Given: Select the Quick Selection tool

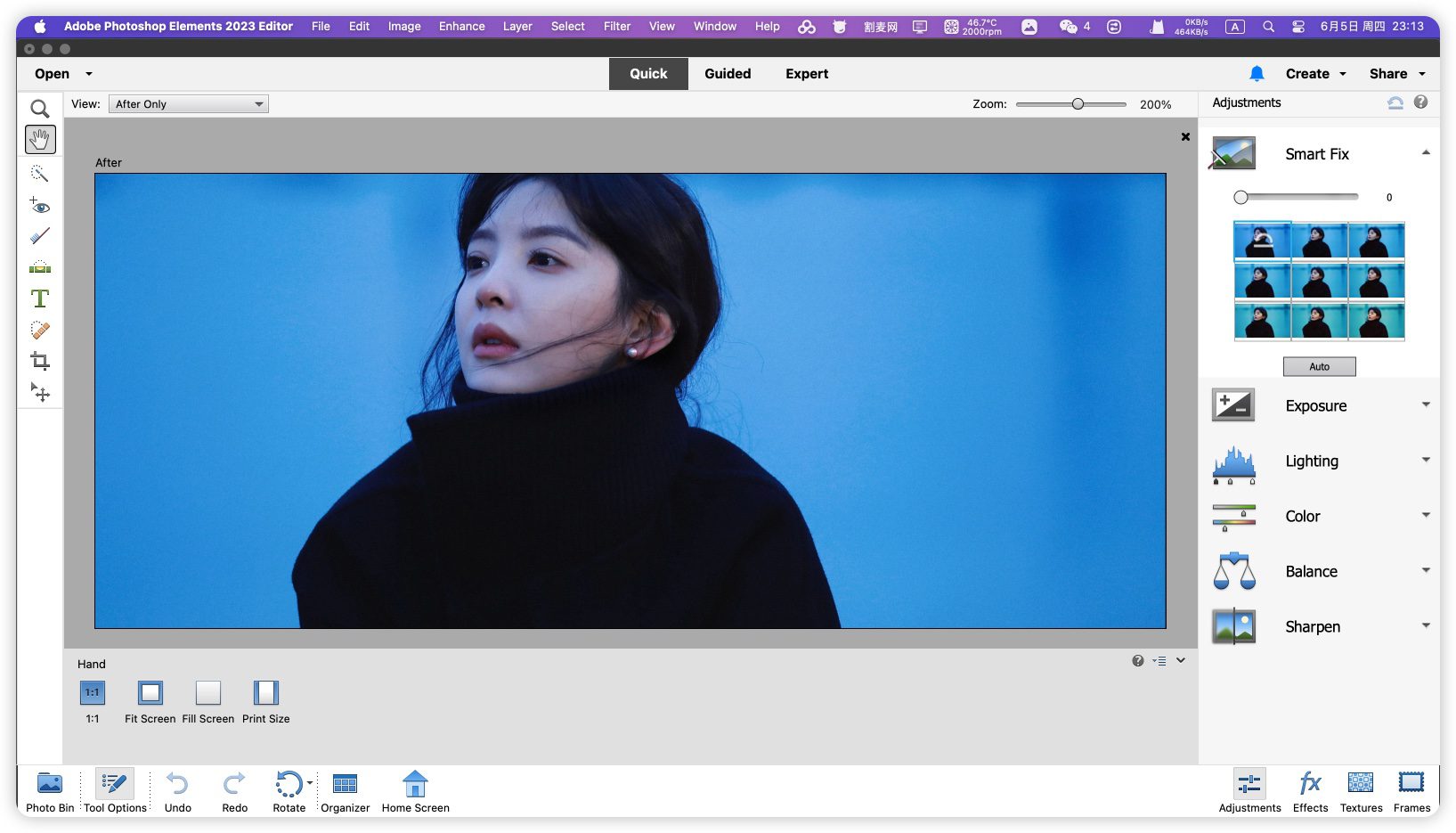Looking at the screenshot, I should (40, 173).
